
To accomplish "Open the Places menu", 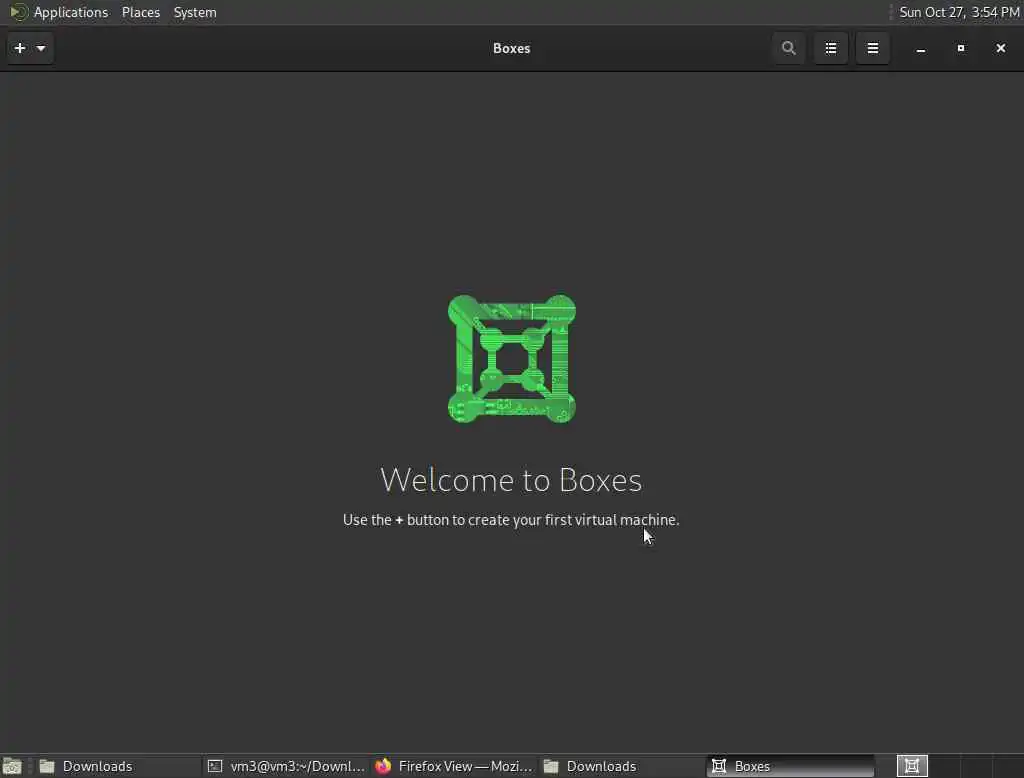I will [x=141, y=12].
